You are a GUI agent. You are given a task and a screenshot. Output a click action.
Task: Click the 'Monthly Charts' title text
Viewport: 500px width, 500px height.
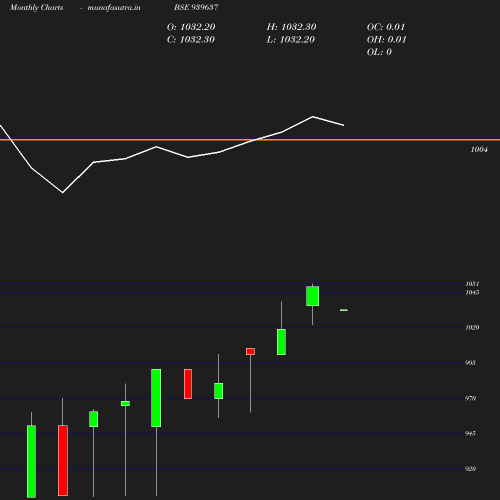[x=37, y=7]
